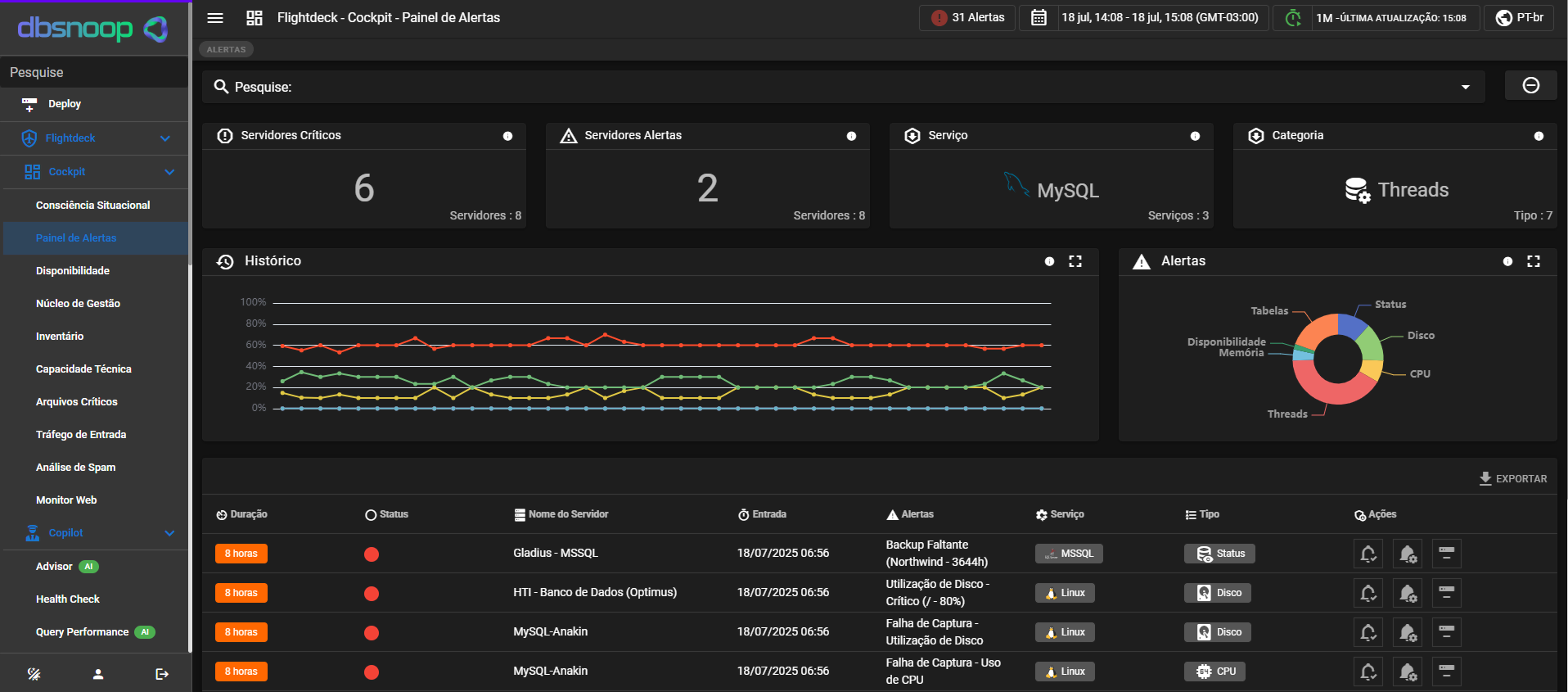Open user profile icon in sidebar footer
Viewport: 1568px width, 692px height.
click(x=98, y=674)
